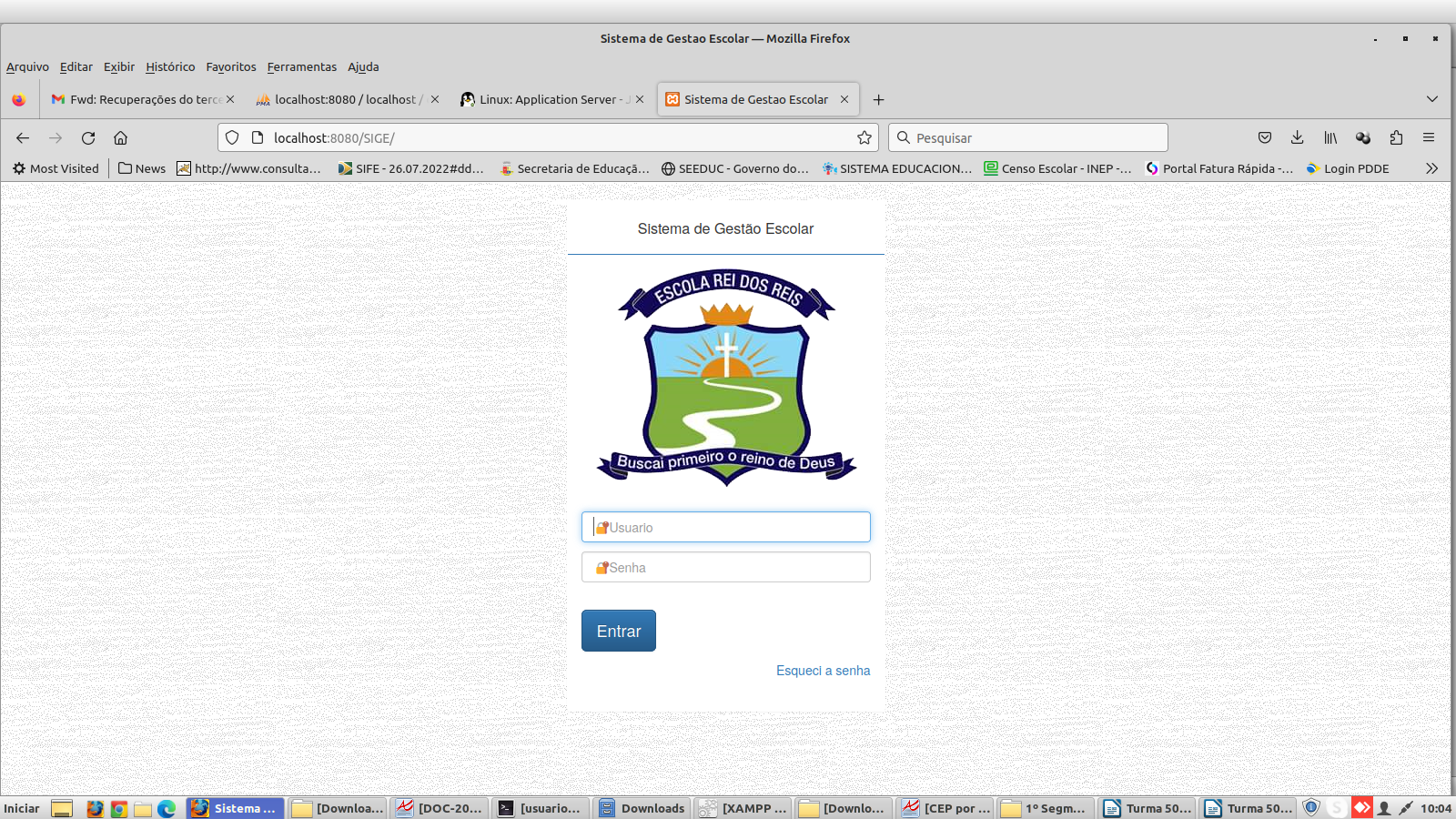The width and height of the screenshot is (1456, 819).
Task: Focus the Senha password field
Action: (726, 567)
